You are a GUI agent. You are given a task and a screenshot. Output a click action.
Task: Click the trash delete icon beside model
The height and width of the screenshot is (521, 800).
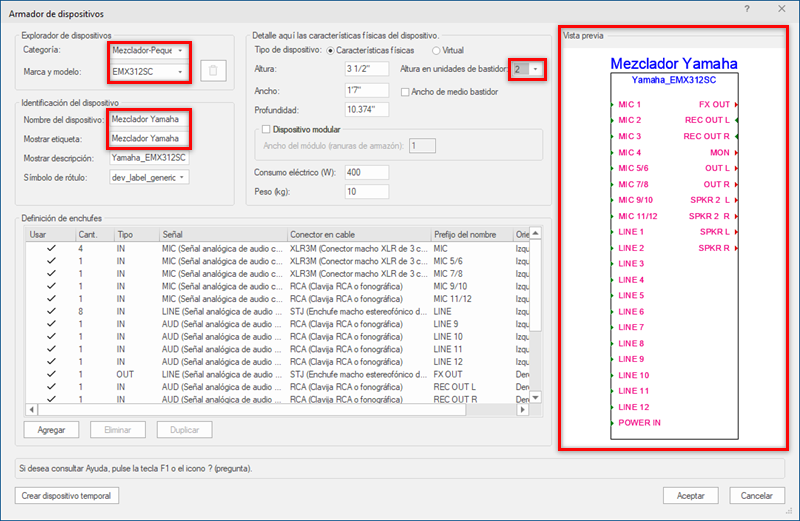click(x=213, y=71)
